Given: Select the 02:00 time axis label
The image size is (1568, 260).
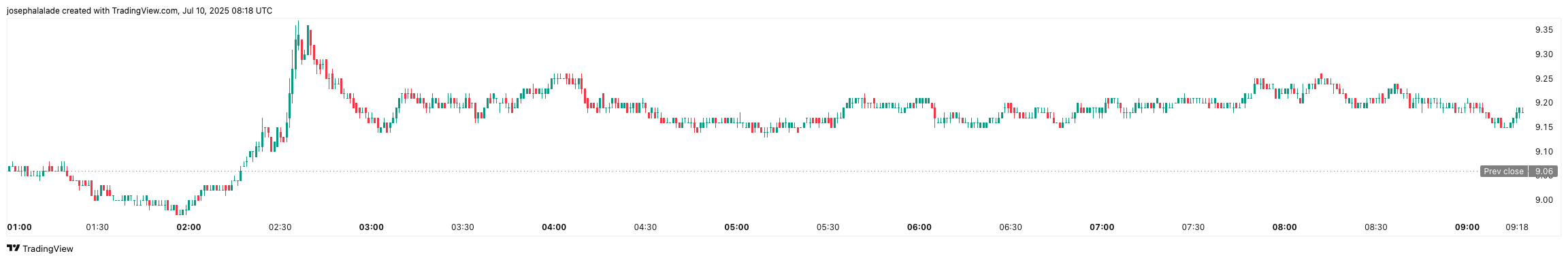Looking at the screenshot, I should pos(189,227).
